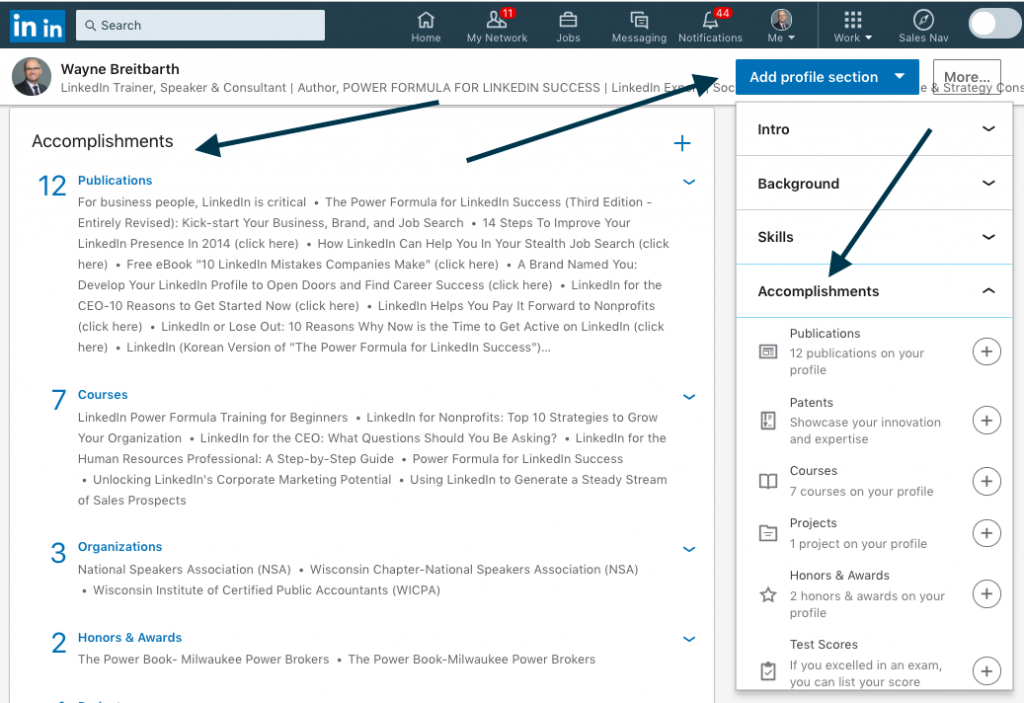Add a test score with plus button
The height and width of the screenshot is (703, 1024).
pyautogui.click(x=986, y=671)
